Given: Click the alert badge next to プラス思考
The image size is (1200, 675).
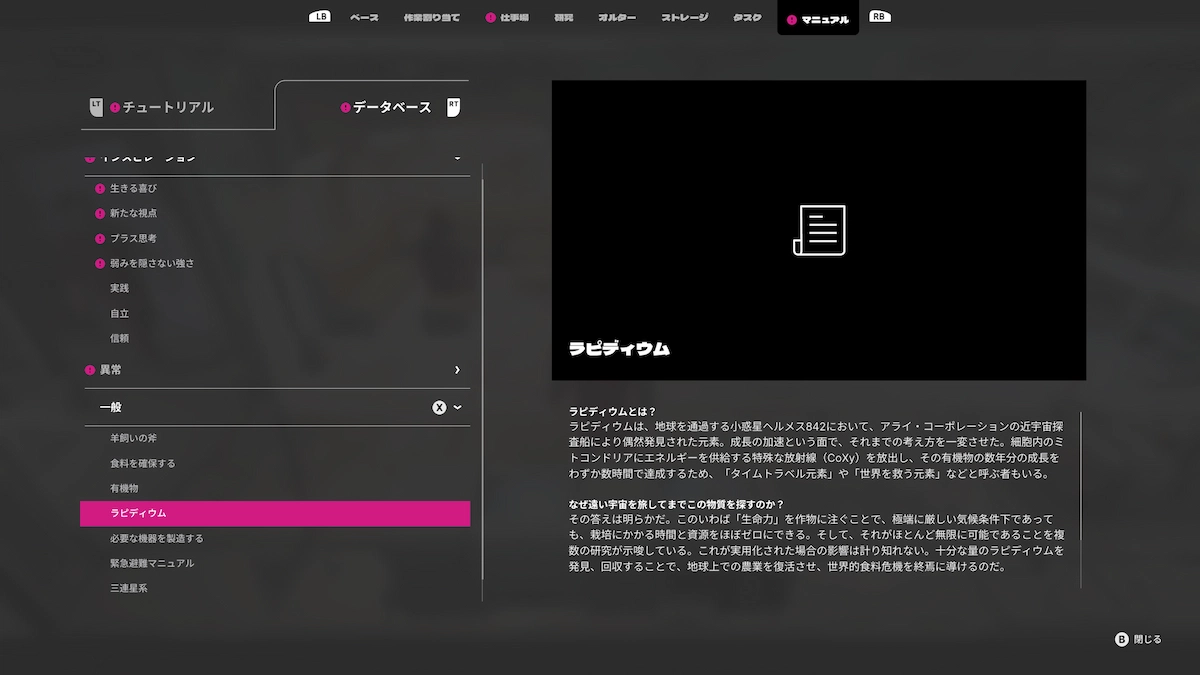Looking at the screenshot, I should click(100, 238).
